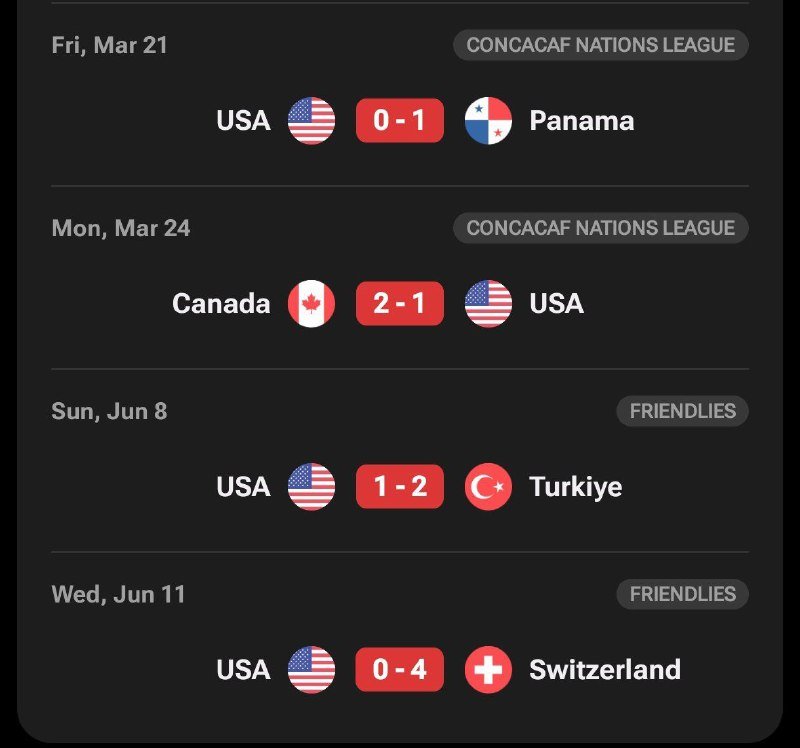Open the Canada team name

pyautogui.click(x=221, y=304)
